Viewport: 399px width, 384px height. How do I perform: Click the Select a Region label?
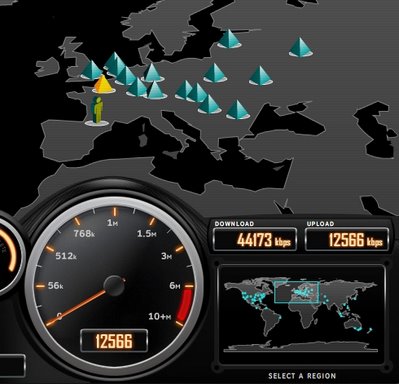(302, 376)
